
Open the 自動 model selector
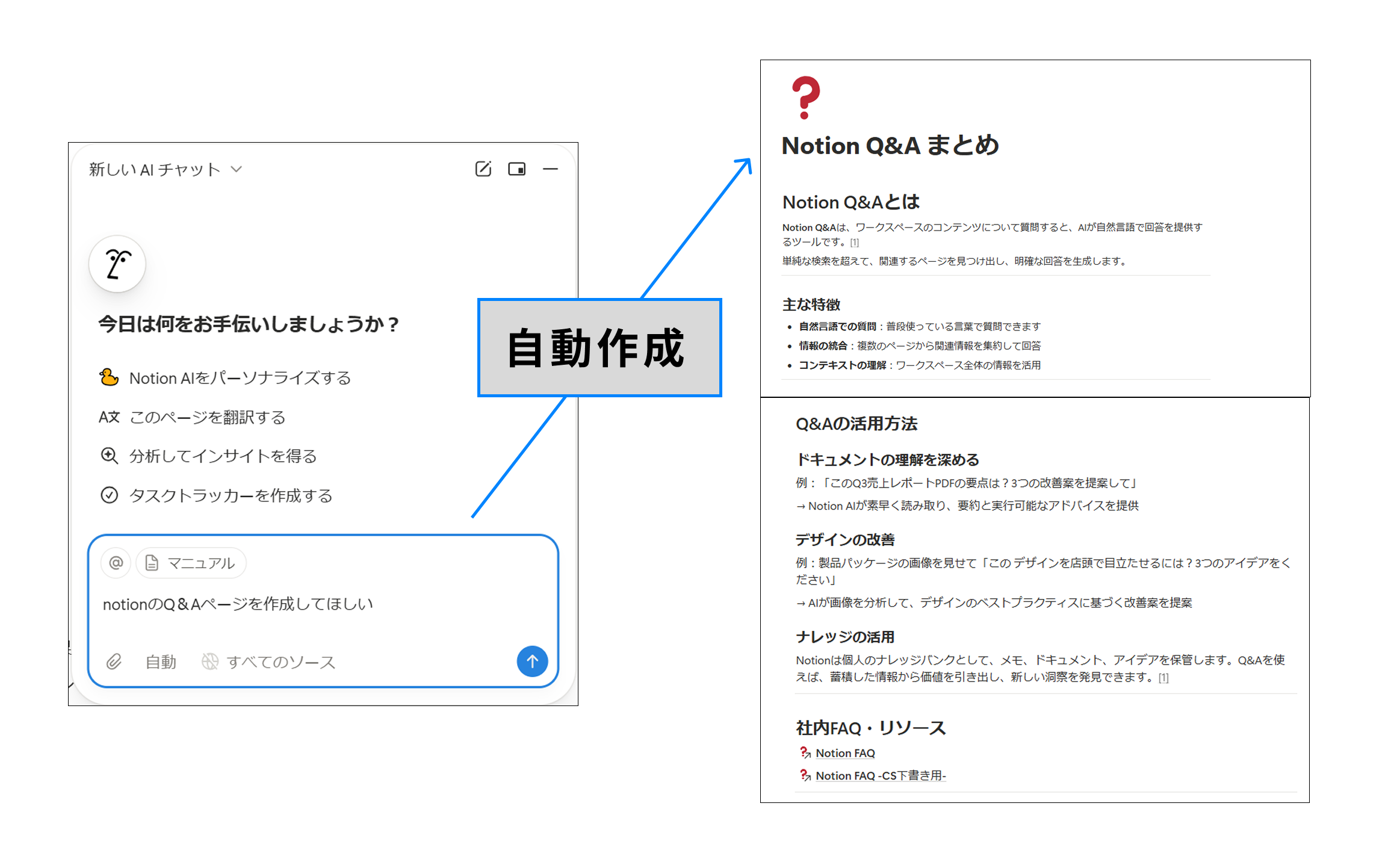pos(161,662)
